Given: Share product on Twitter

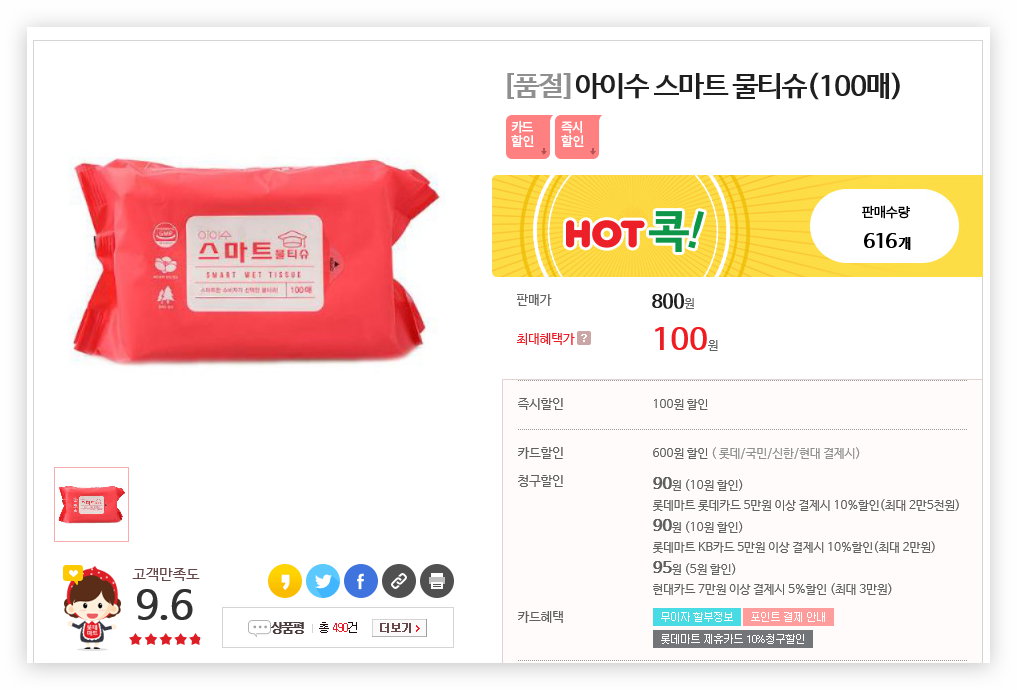Looking at the screenshot, I should coord(323,580).
